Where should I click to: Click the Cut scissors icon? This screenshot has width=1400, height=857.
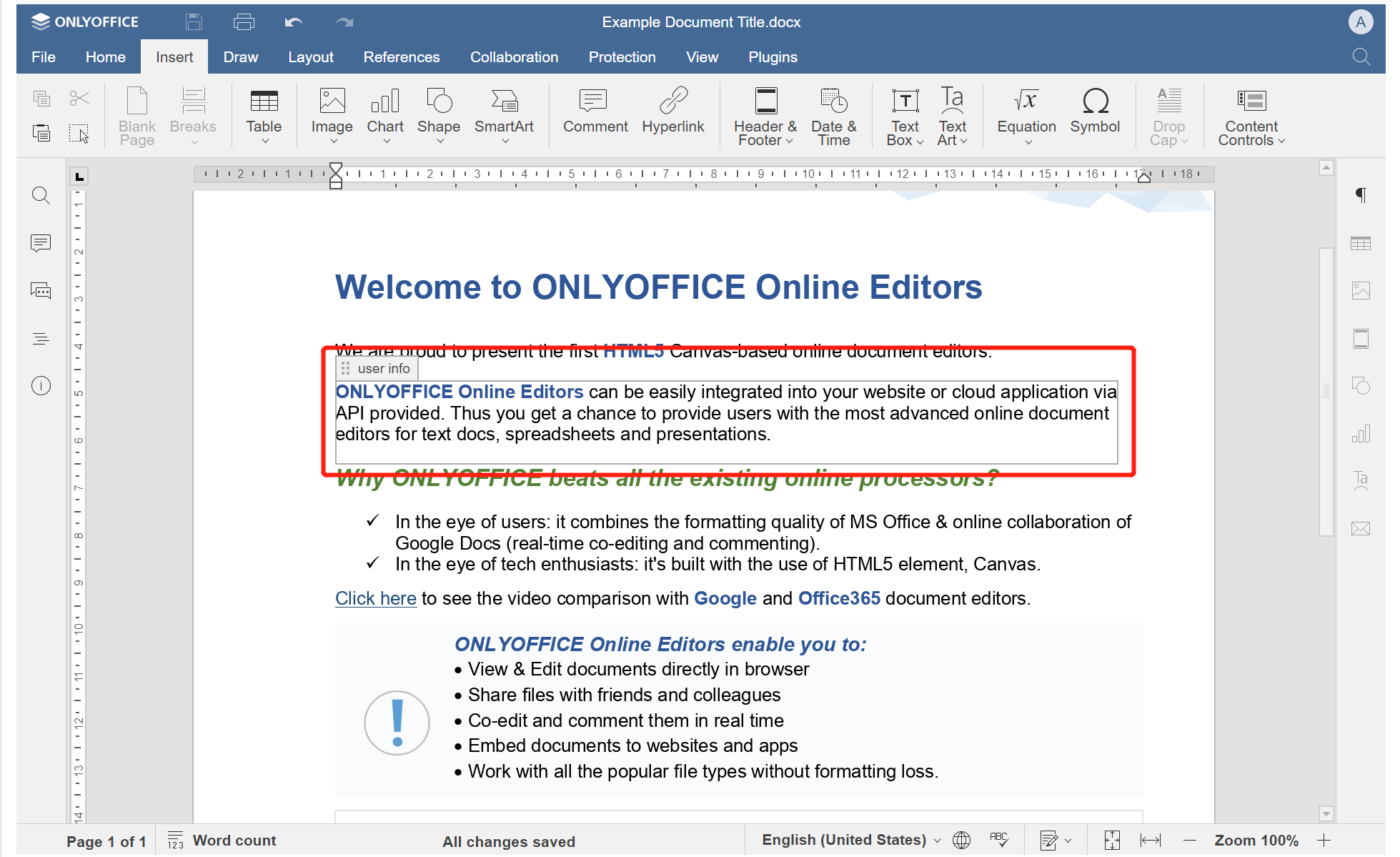coord(79,99)
